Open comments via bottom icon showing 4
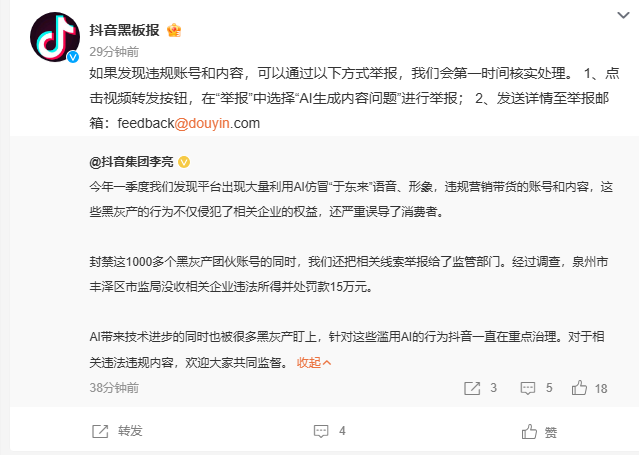This screenshot has height=455, width=639. pos(330,431)
